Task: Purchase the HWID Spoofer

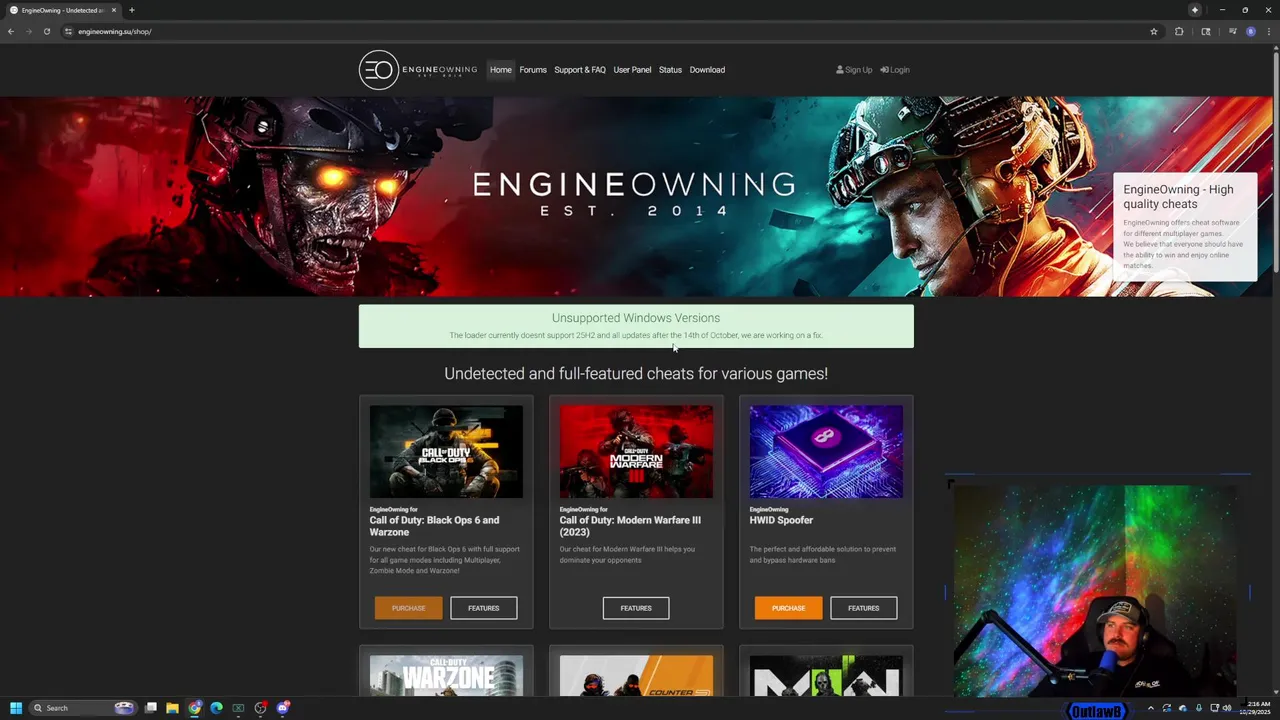Action: click(x=788, y=608)
